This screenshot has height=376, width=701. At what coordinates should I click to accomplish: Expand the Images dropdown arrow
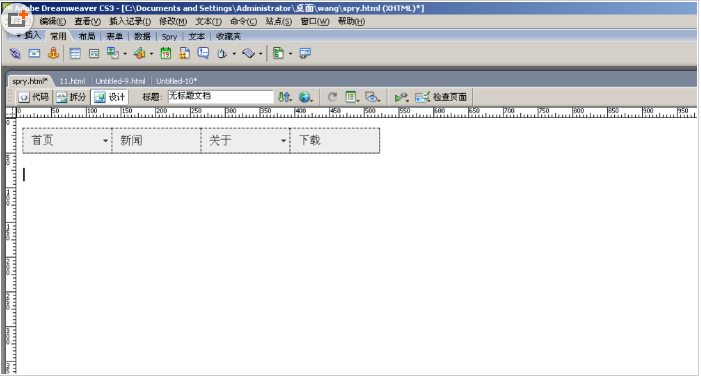(x=125, y=54)
